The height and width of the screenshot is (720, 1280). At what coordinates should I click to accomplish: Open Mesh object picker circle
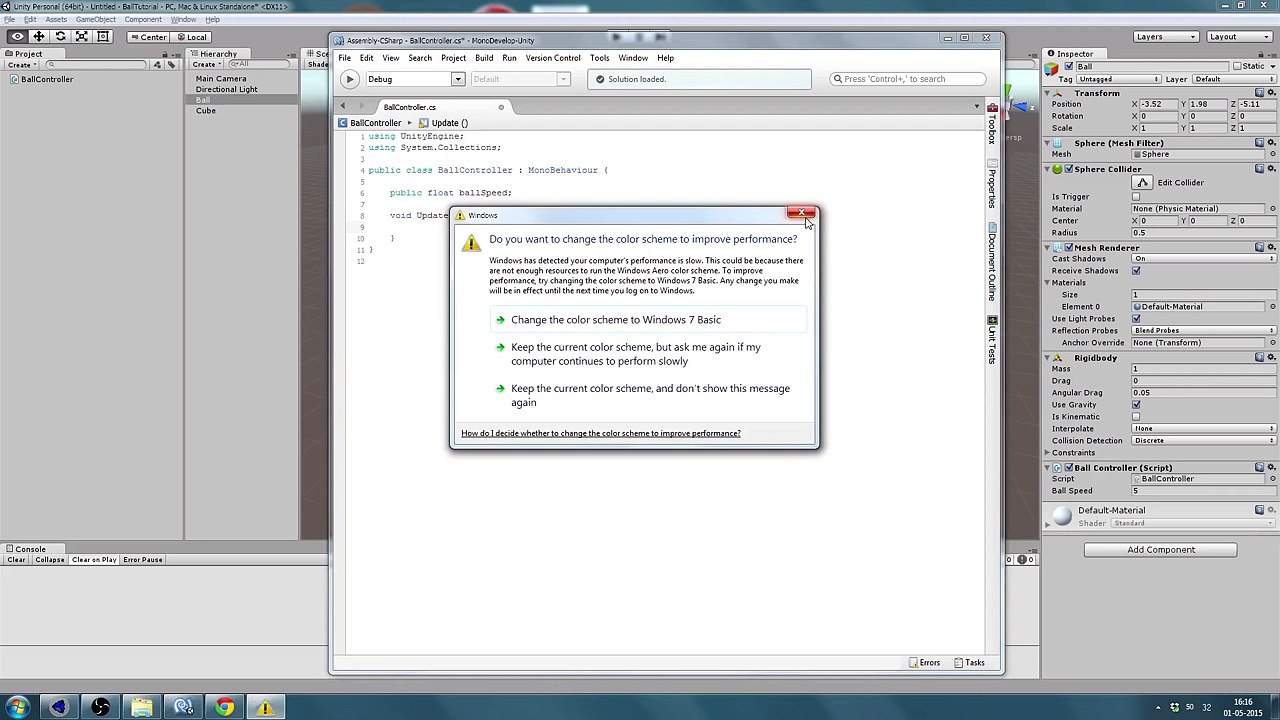1272,155
